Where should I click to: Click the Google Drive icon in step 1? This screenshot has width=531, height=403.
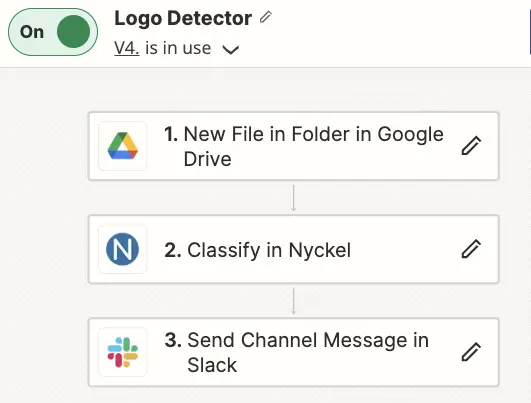pyautogui.click(x=123, y=146)
